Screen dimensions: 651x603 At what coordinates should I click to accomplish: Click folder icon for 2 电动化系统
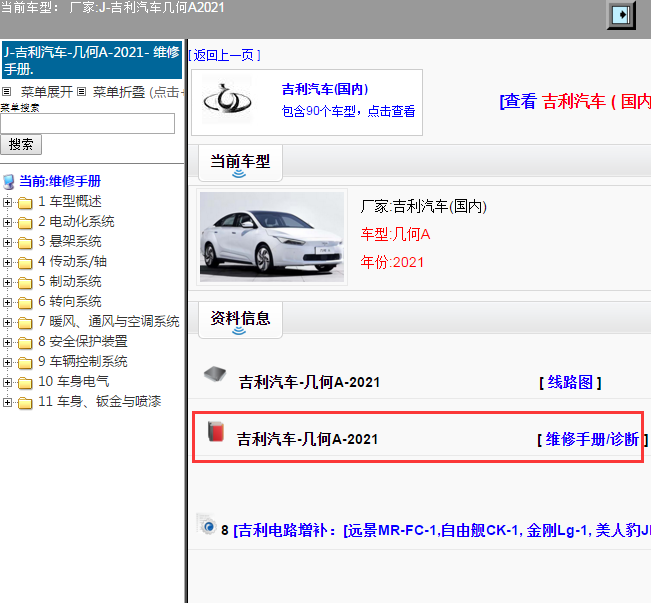coord(25,223)
